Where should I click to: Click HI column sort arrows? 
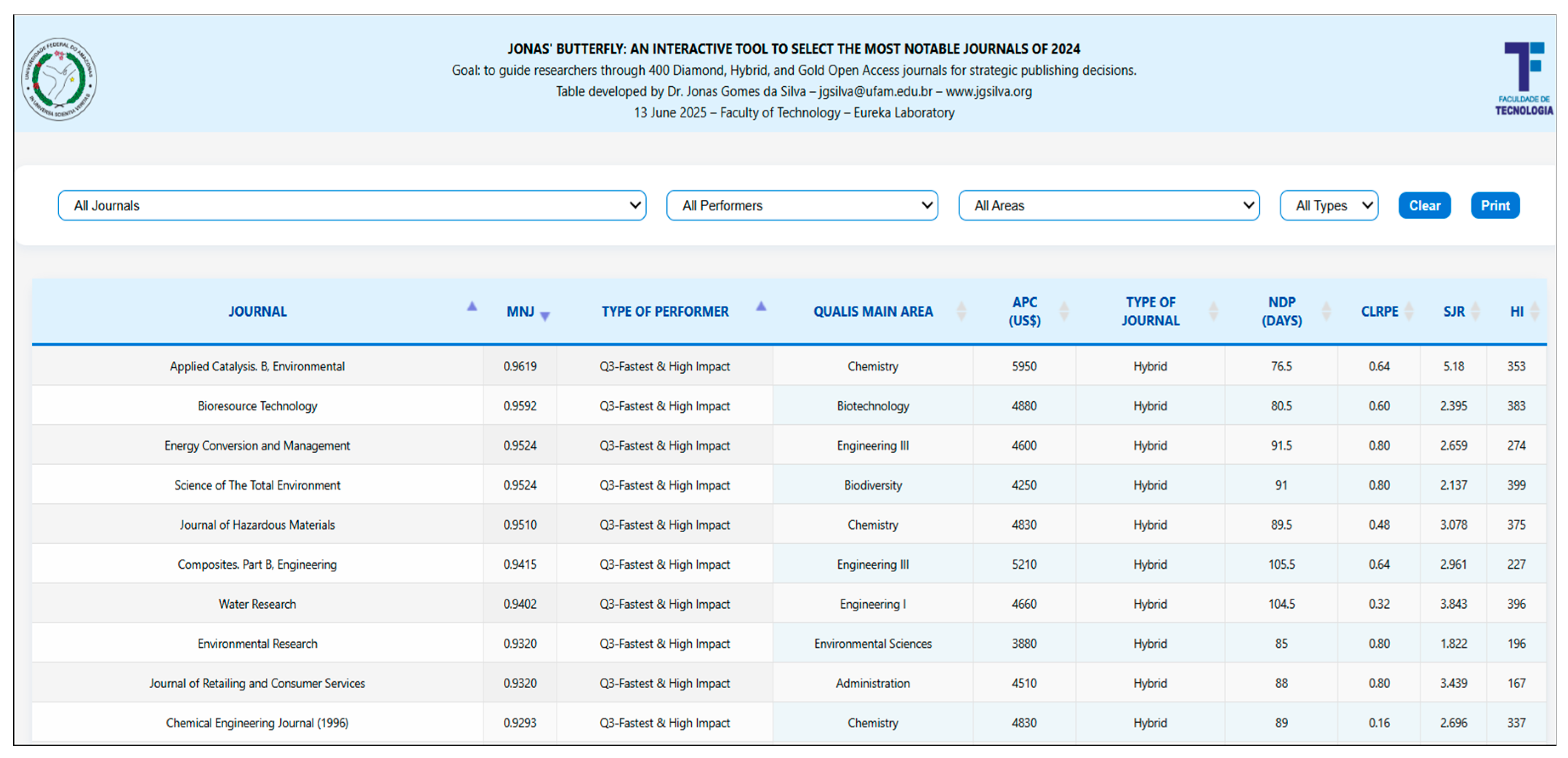coord(1534,311)
